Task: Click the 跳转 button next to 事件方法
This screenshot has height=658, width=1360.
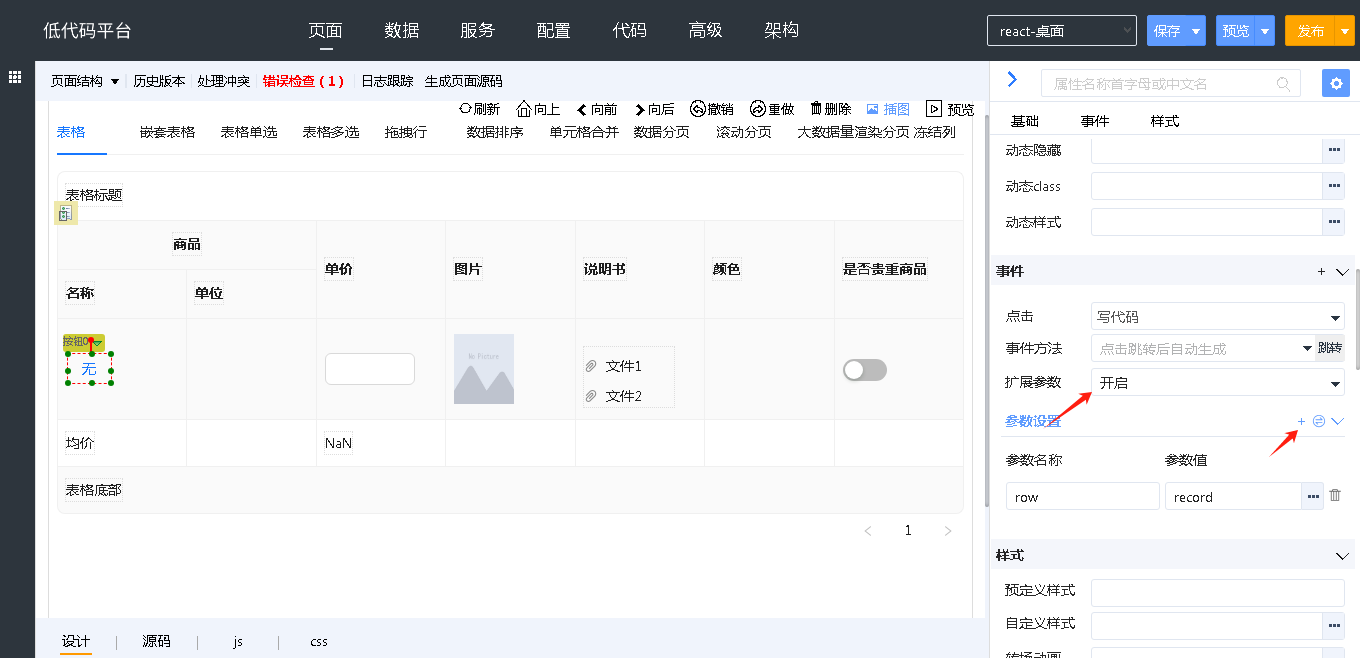Action: point(1330,348)
